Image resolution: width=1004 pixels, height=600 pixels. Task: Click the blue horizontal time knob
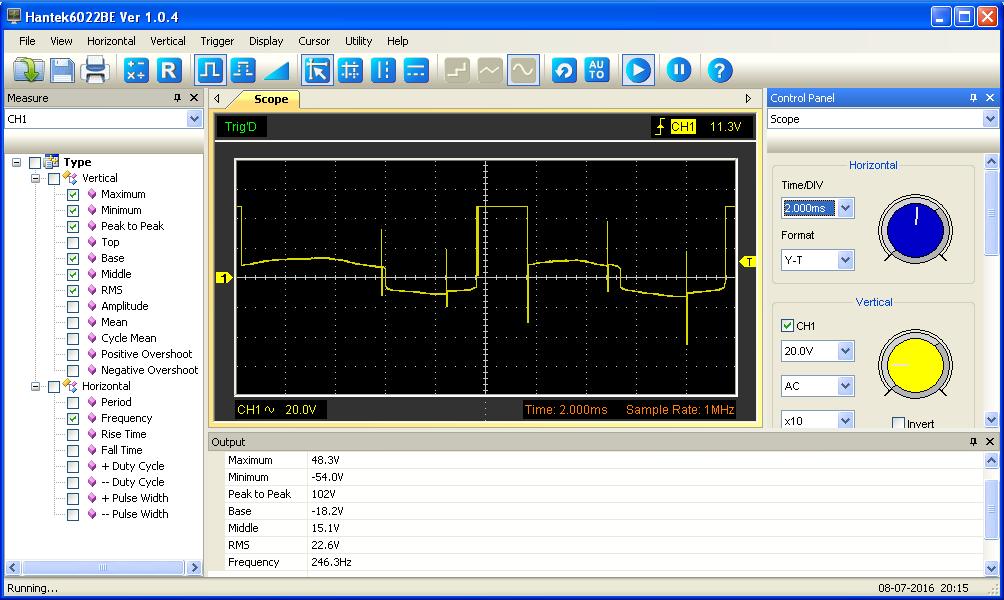(915, 229)
